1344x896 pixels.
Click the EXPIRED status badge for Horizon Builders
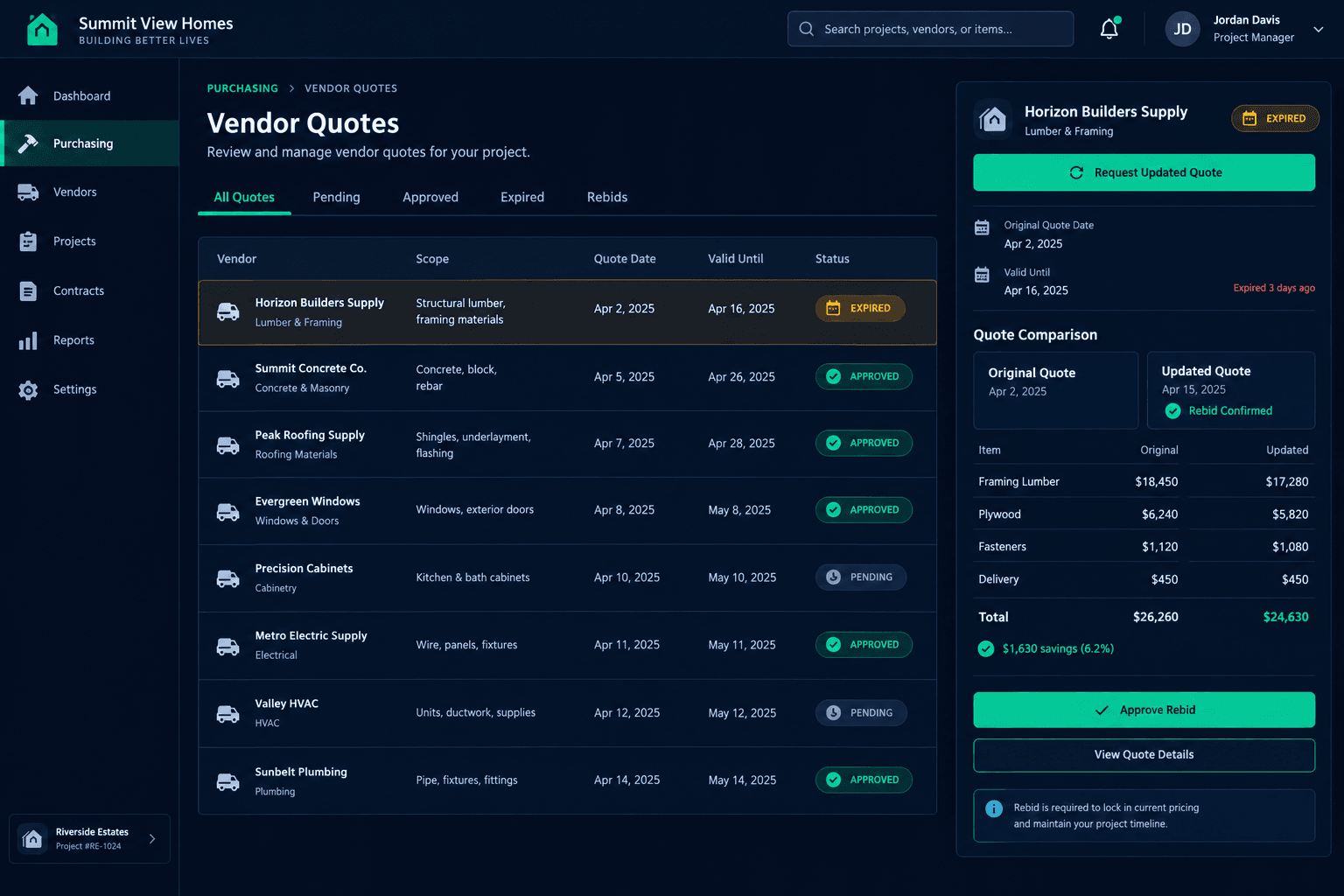click(x=860, y=308)
